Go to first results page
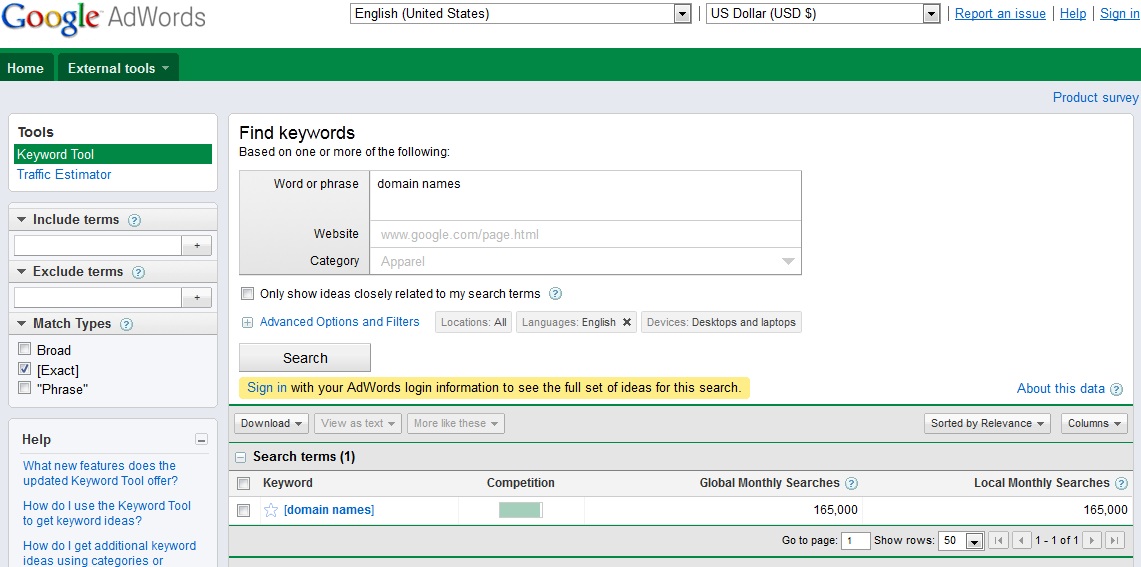 click(x=998, y=540)
